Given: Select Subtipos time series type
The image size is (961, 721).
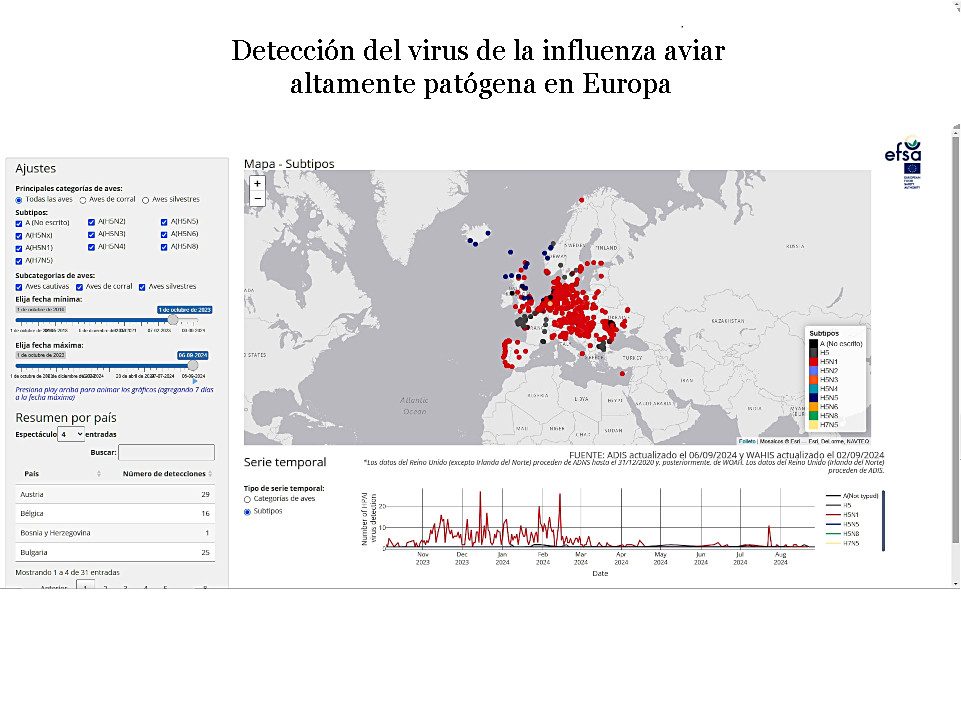Looking at the screenshot, I should [x=248, y=512].
